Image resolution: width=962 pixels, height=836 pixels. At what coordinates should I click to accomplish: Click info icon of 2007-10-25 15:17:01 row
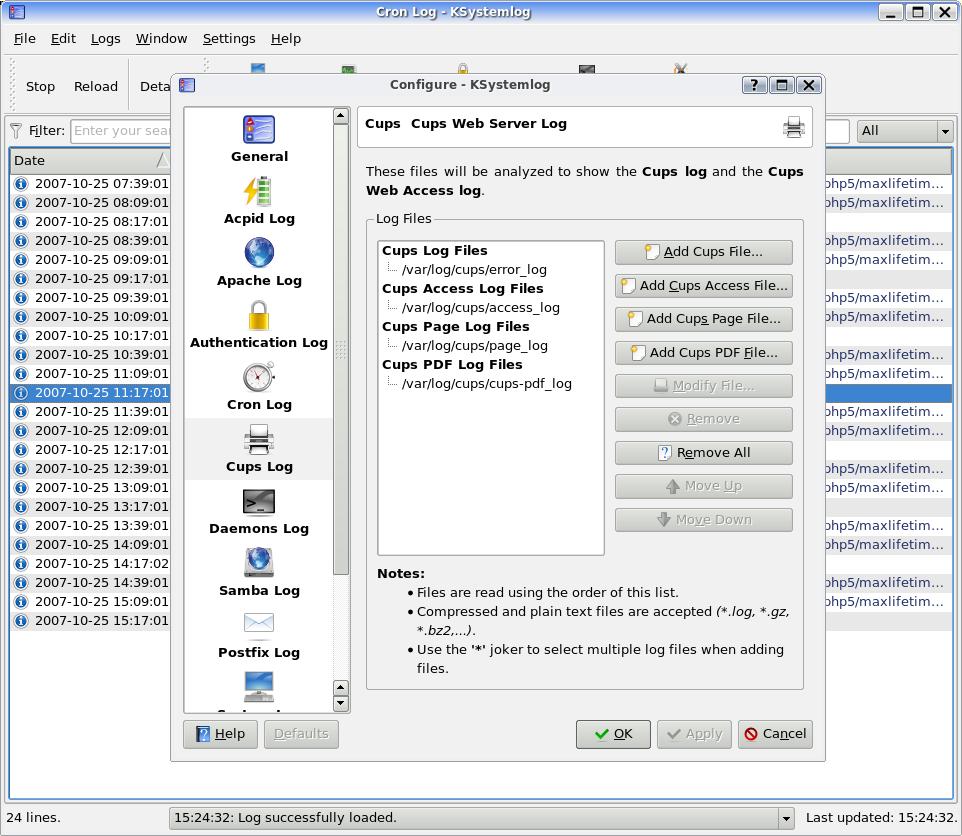click(x=21, y=621)
